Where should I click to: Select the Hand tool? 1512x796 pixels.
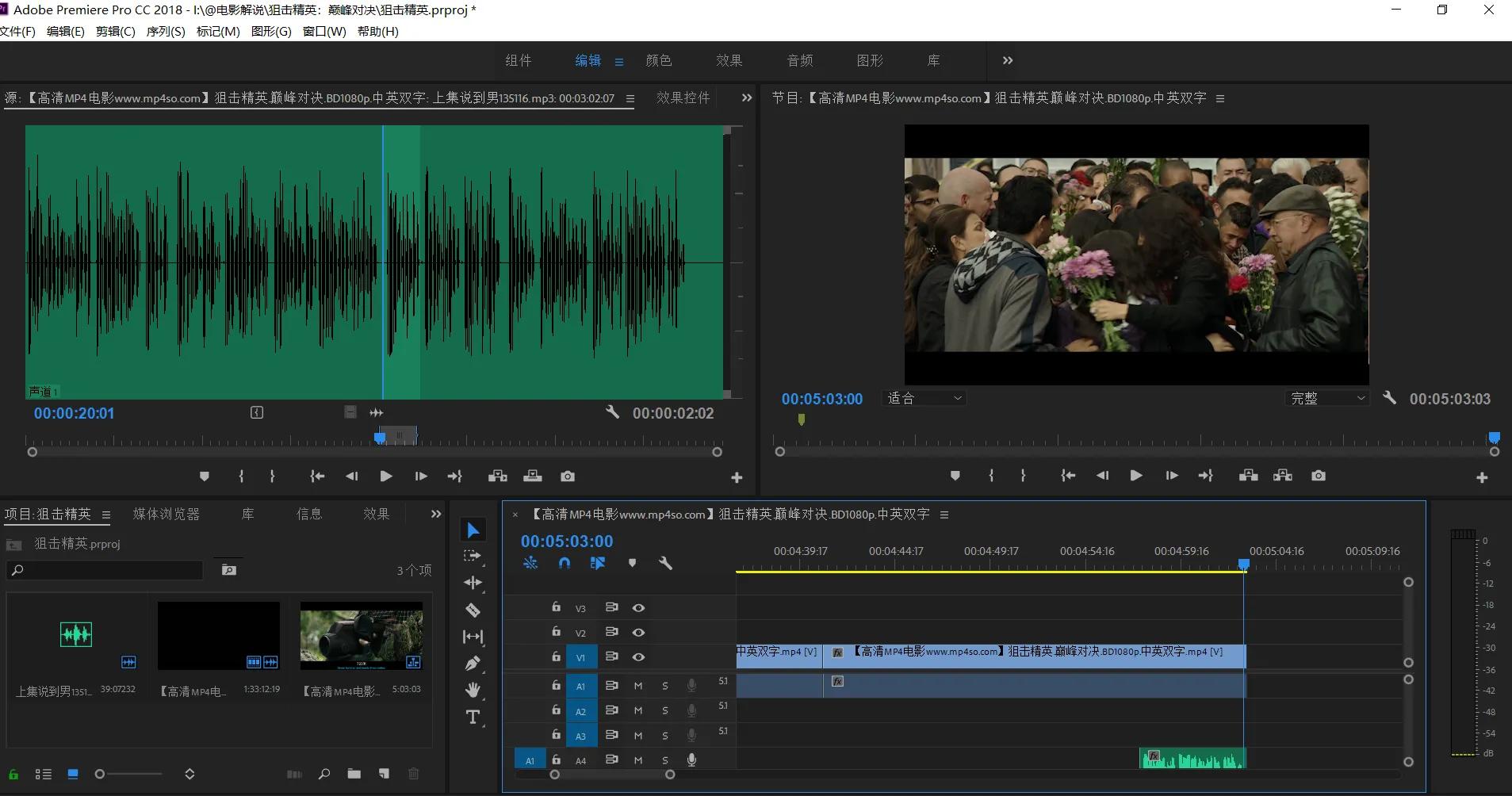click(x=473, y=690)
